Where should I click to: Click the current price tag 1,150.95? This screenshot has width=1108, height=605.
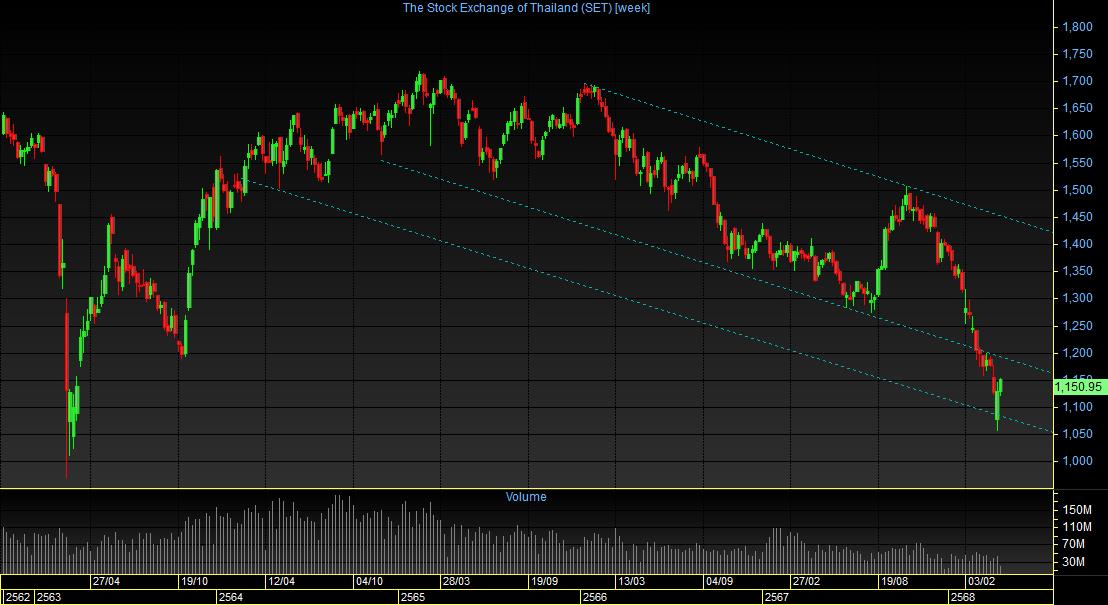1078,387
